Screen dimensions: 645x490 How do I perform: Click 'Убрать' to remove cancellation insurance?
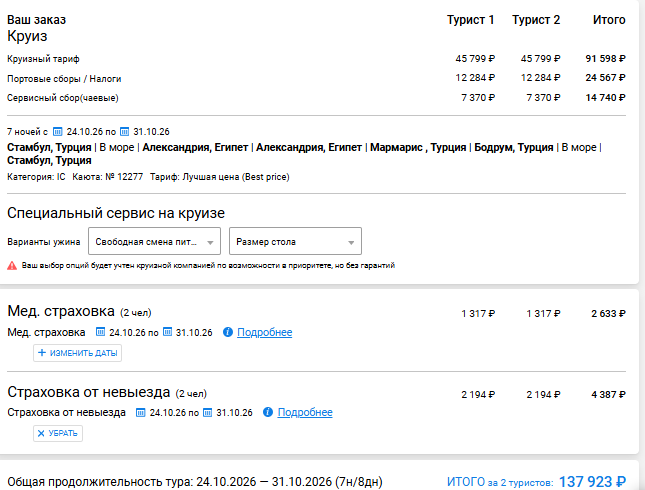point(58,433)
